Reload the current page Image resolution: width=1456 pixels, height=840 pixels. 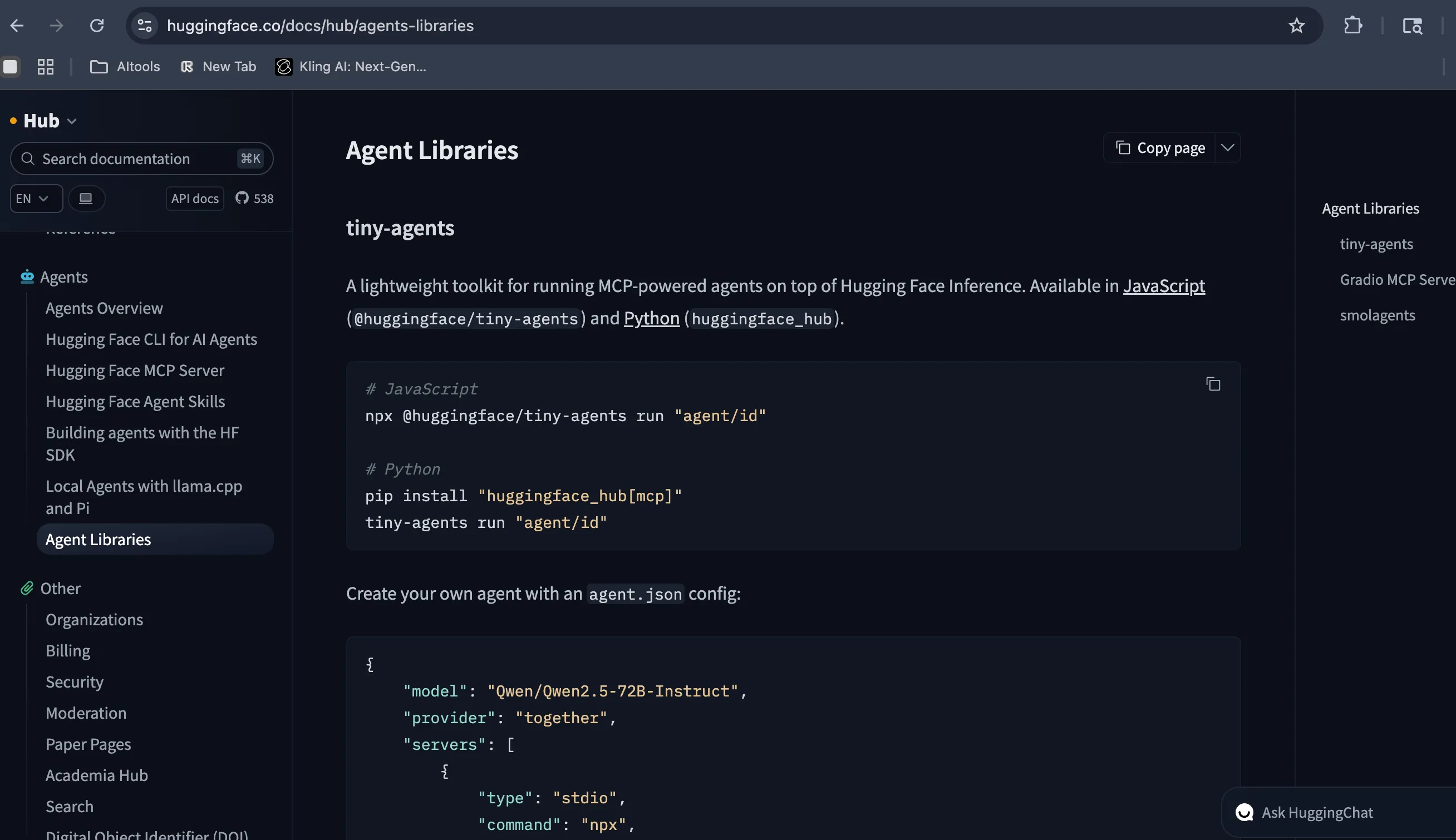point(97,26)
